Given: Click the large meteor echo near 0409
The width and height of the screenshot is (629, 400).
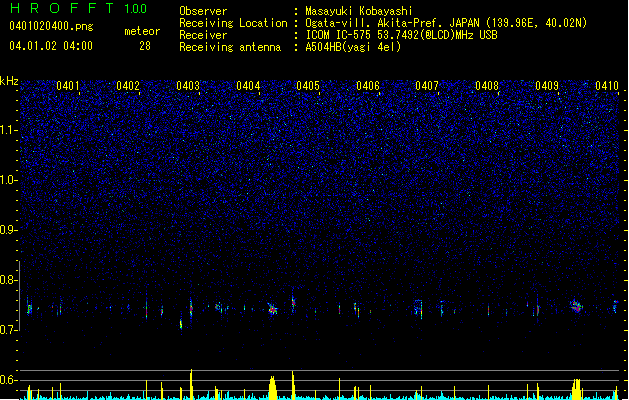Looking at the screenshot, I should [576, 306].
